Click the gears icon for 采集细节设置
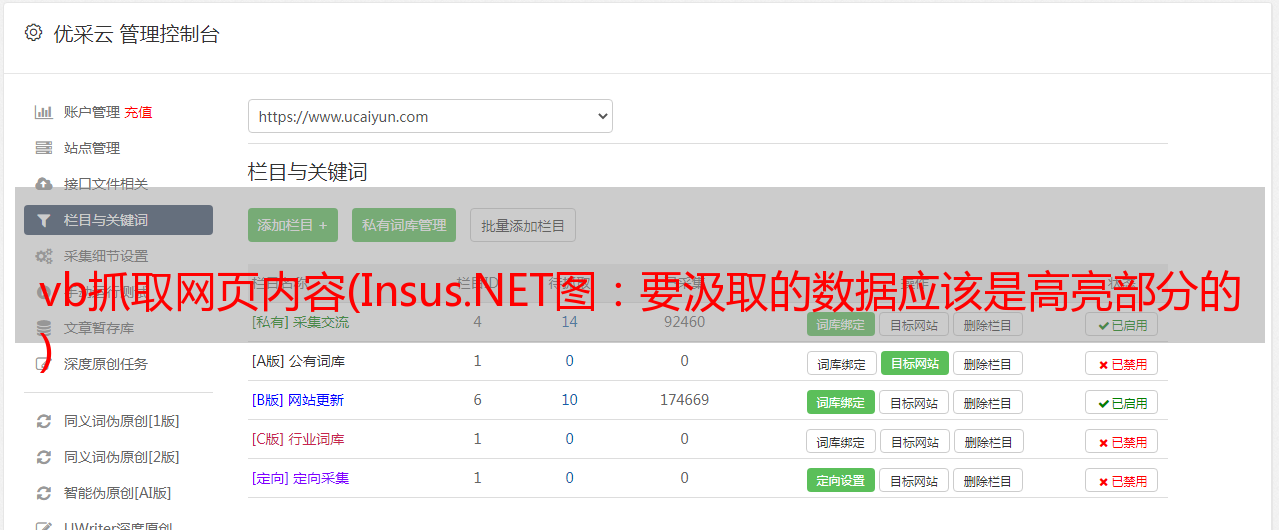This screenshot has height=530, width=1279. [44, 256]
